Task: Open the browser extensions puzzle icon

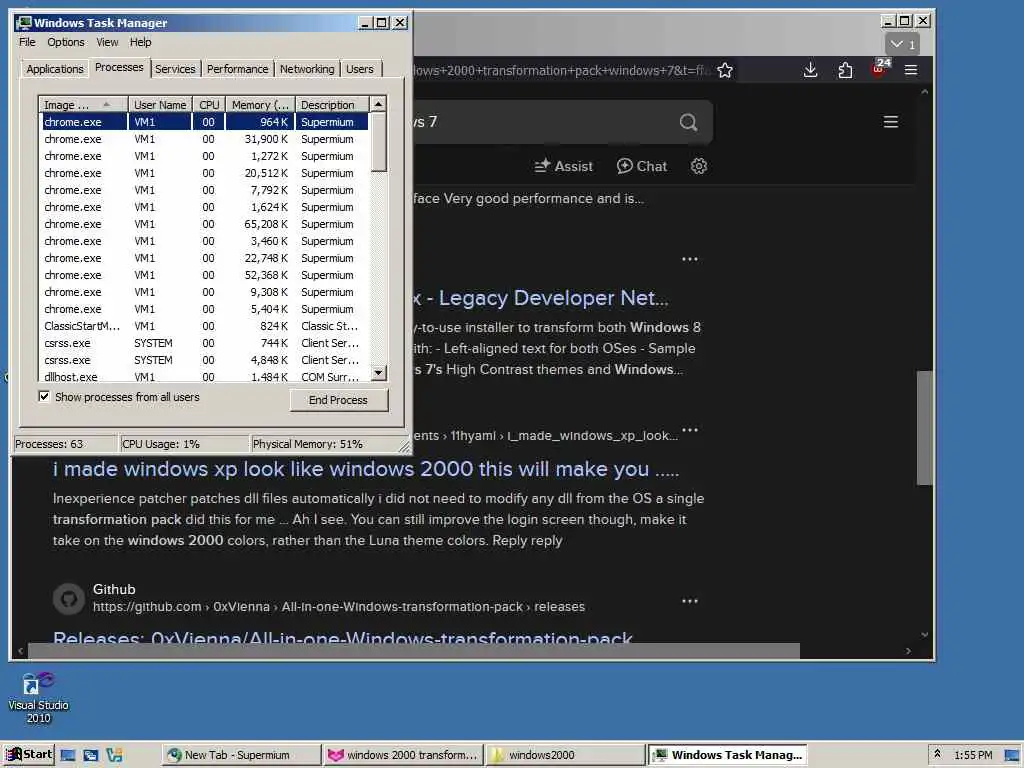Action: (x=845, y=70)
